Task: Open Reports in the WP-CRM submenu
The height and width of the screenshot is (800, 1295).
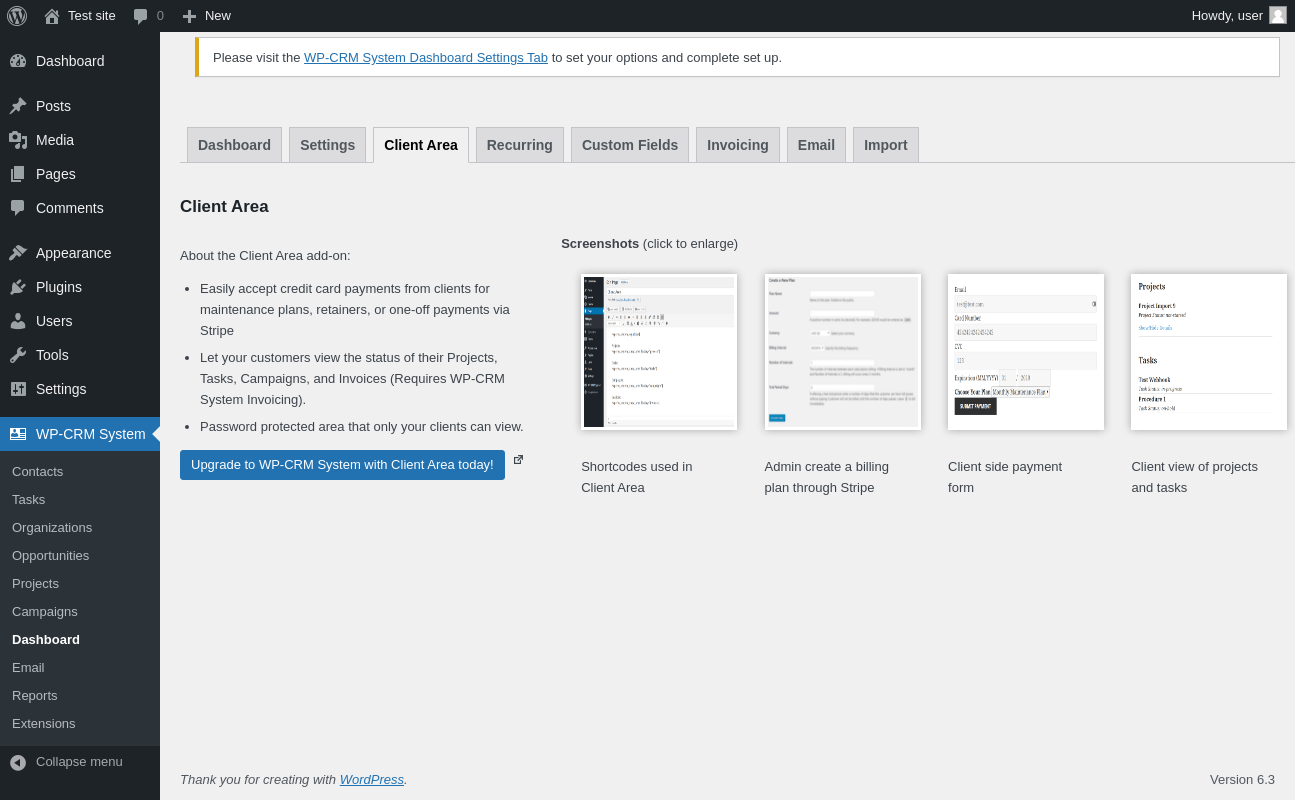Action: 35,696
